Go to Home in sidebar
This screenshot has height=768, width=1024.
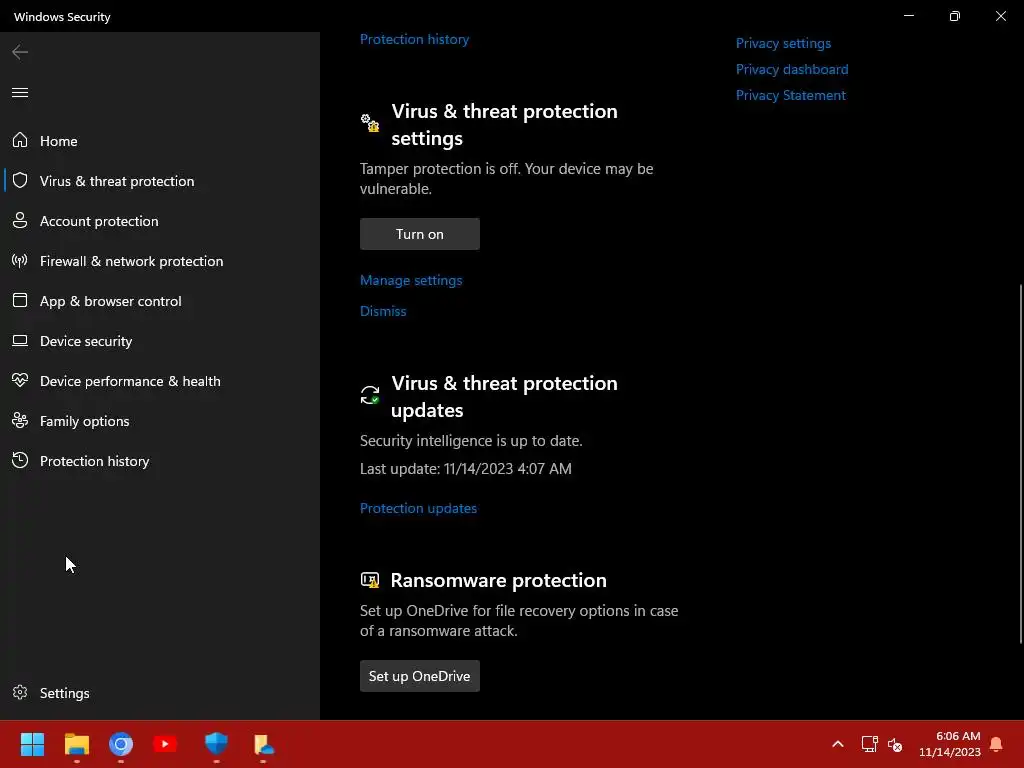160,140
